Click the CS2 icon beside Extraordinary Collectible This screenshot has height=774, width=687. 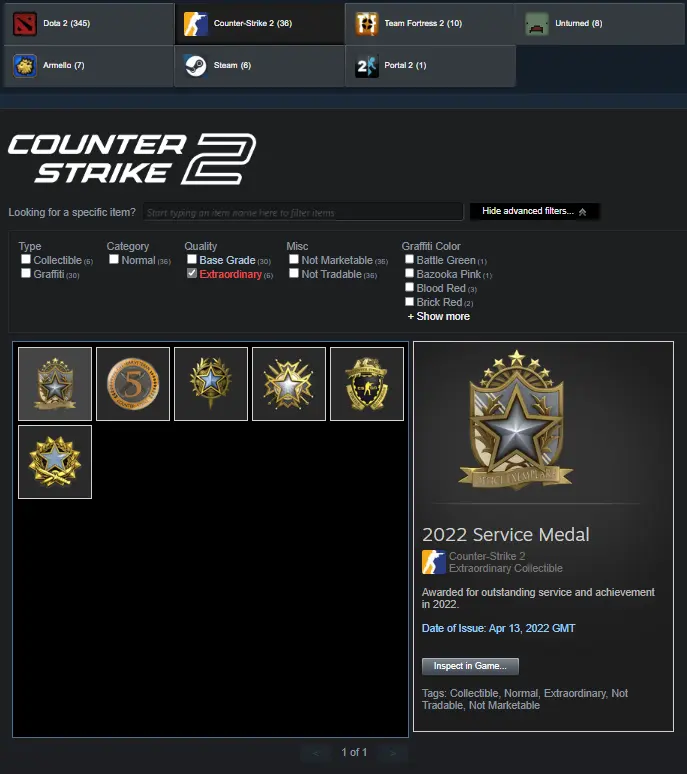pos(433,562)
